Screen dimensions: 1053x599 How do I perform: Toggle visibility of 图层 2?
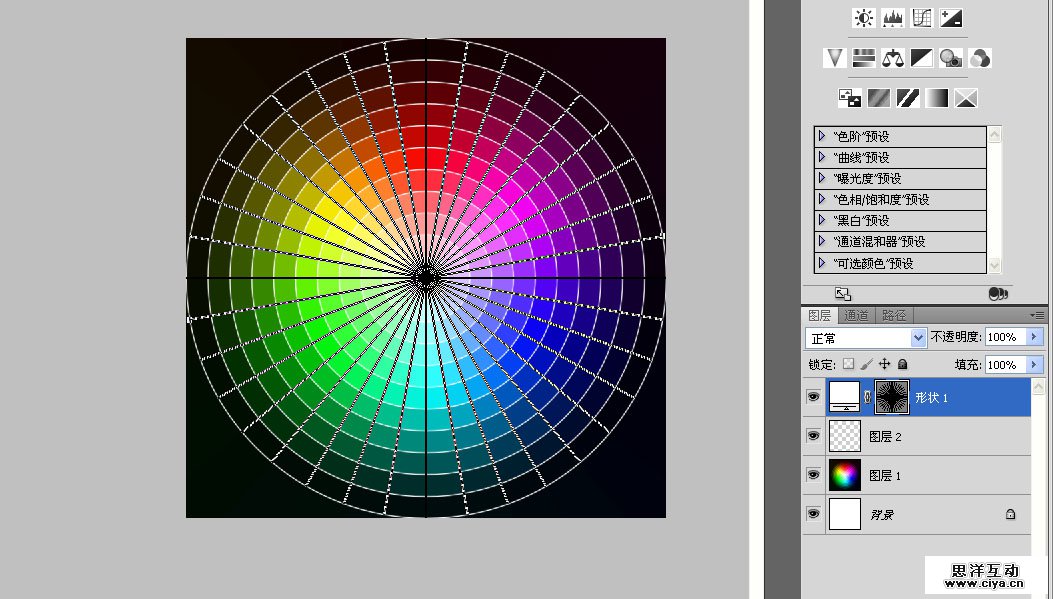click(813, 436)
